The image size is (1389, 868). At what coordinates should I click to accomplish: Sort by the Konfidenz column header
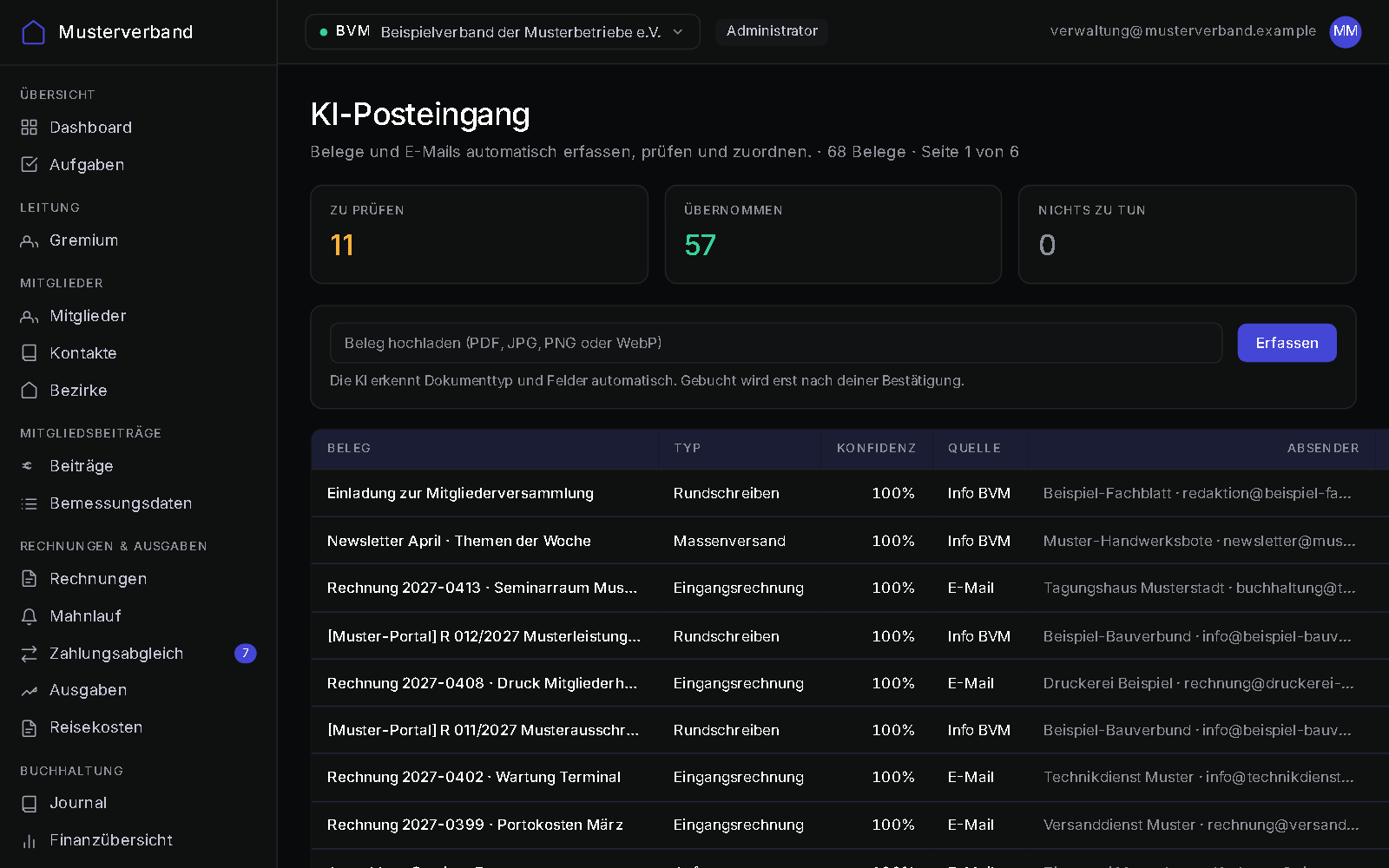(876, 448)
